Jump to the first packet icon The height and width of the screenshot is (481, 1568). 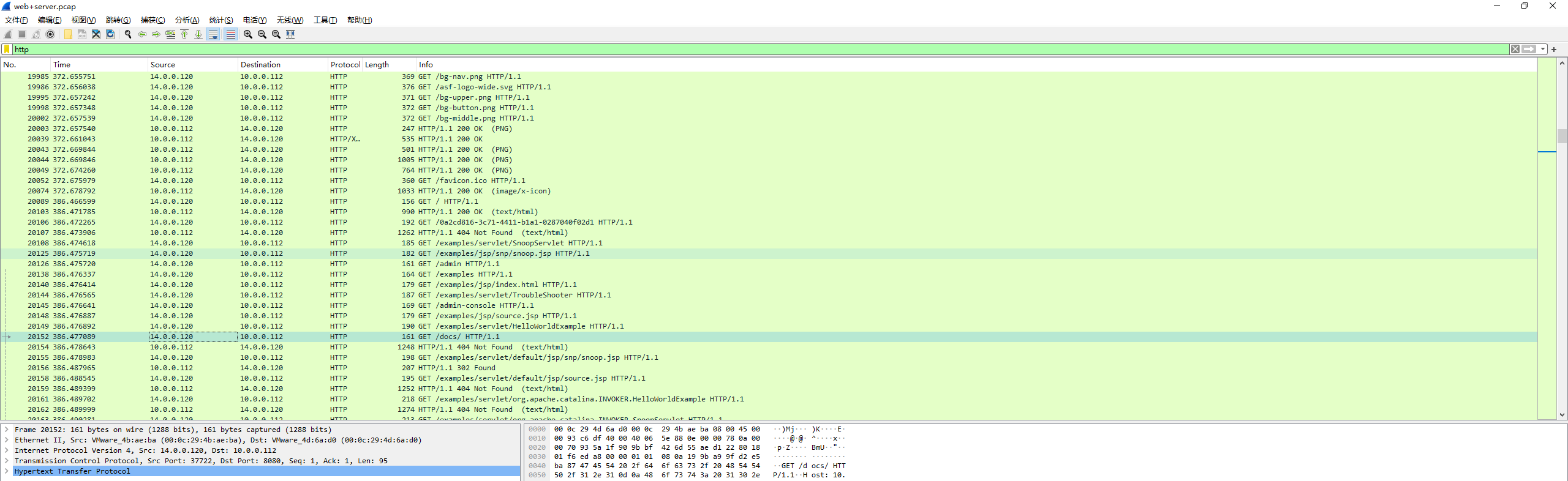pyautogui.click(x=184, y=34)
